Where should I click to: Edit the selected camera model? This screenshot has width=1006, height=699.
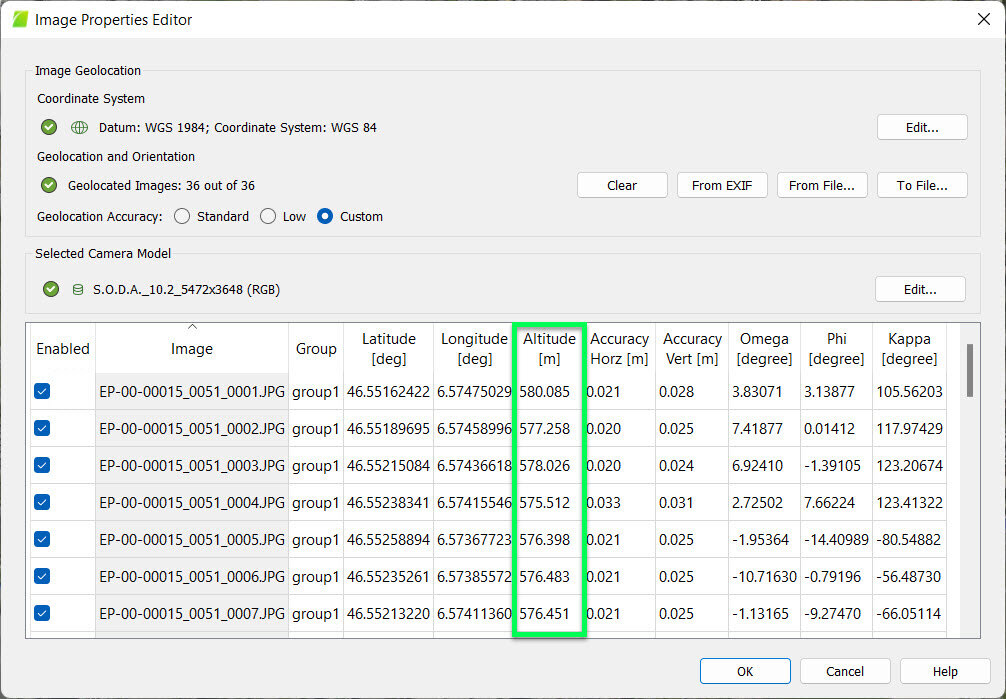[920, 288]
